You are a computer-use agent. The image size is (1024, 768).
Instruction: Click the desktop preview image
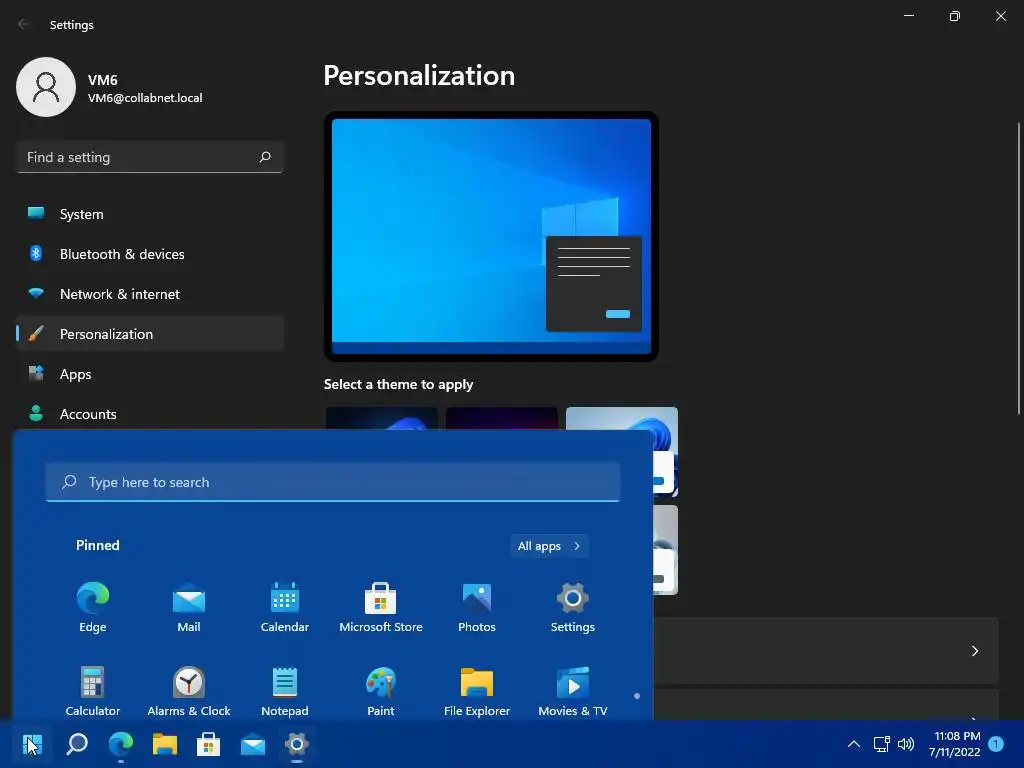pyautogui.click(x=491, y=236)
